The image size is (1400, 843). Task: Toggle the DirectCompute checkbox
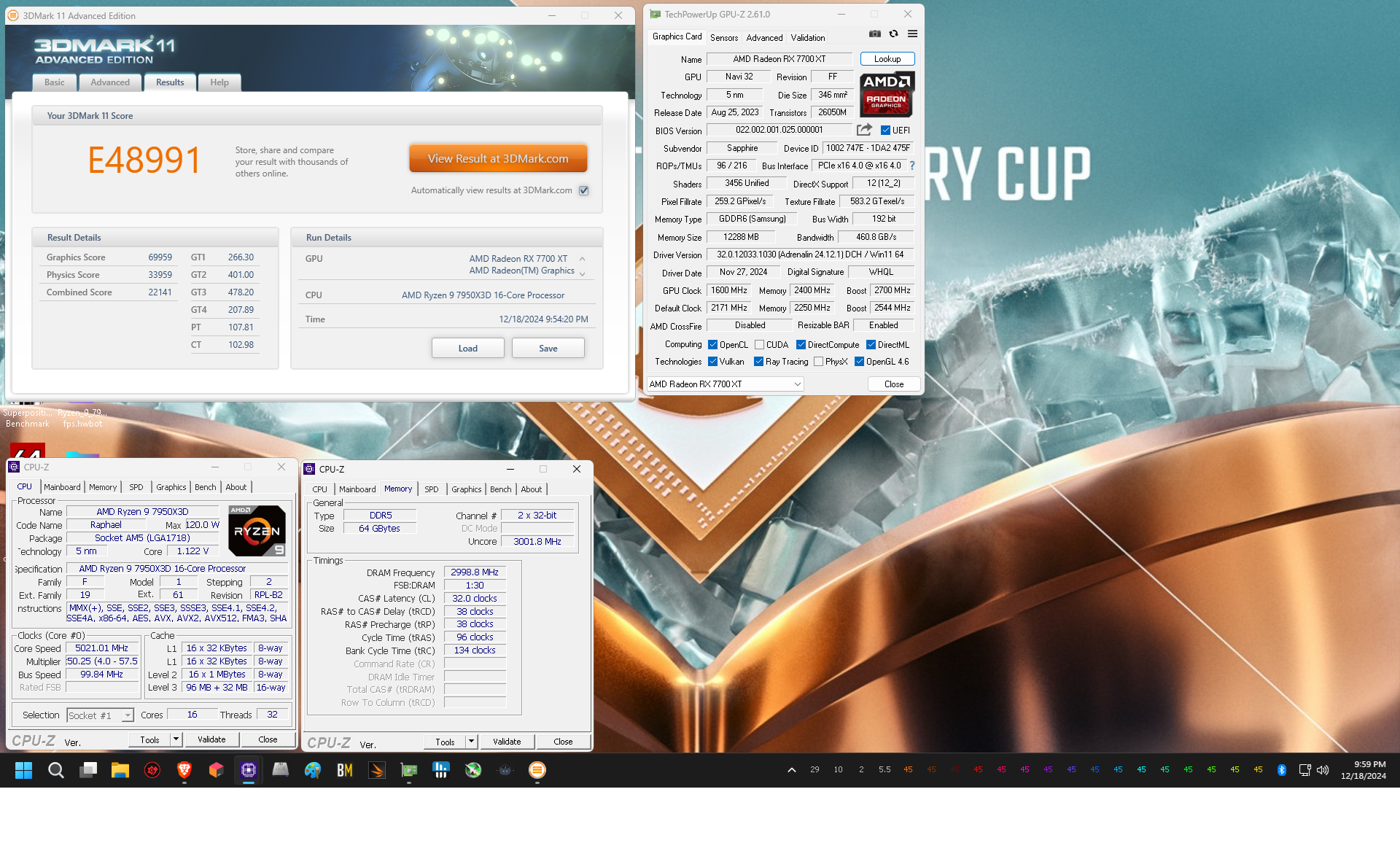[801, 345]
